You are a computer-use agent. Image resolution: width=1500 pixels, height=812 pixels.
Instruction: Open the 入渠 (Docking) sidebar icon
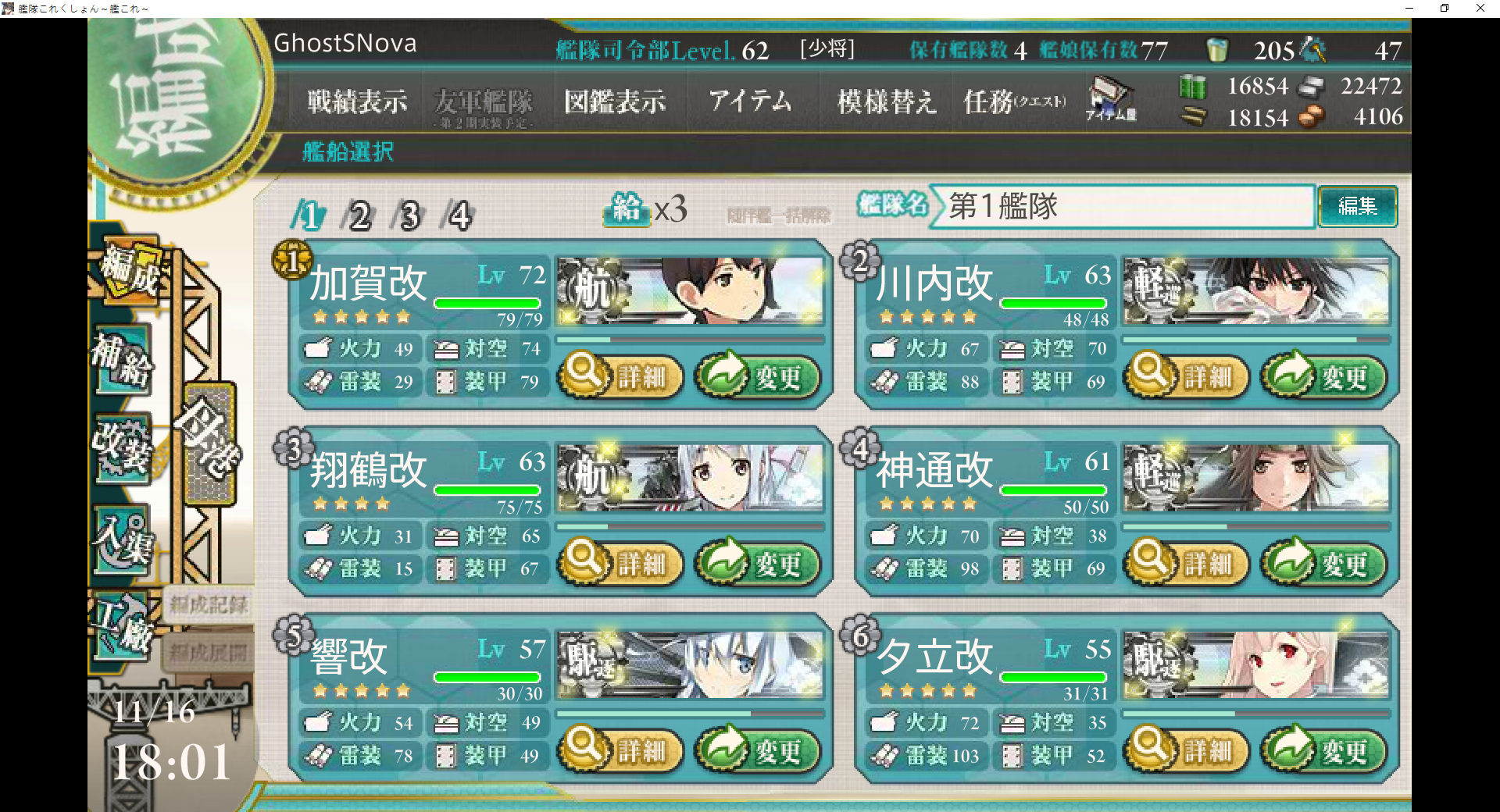(x=123, y=540)
